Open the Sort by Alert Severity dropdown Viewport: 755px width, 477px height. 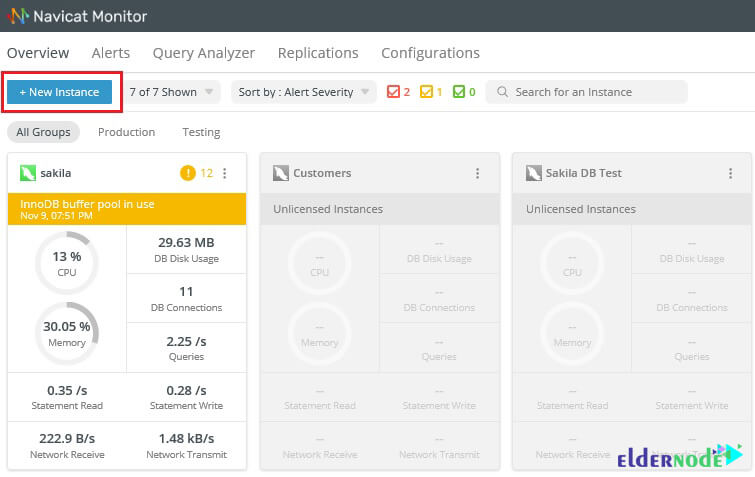(x=304, y=92)
